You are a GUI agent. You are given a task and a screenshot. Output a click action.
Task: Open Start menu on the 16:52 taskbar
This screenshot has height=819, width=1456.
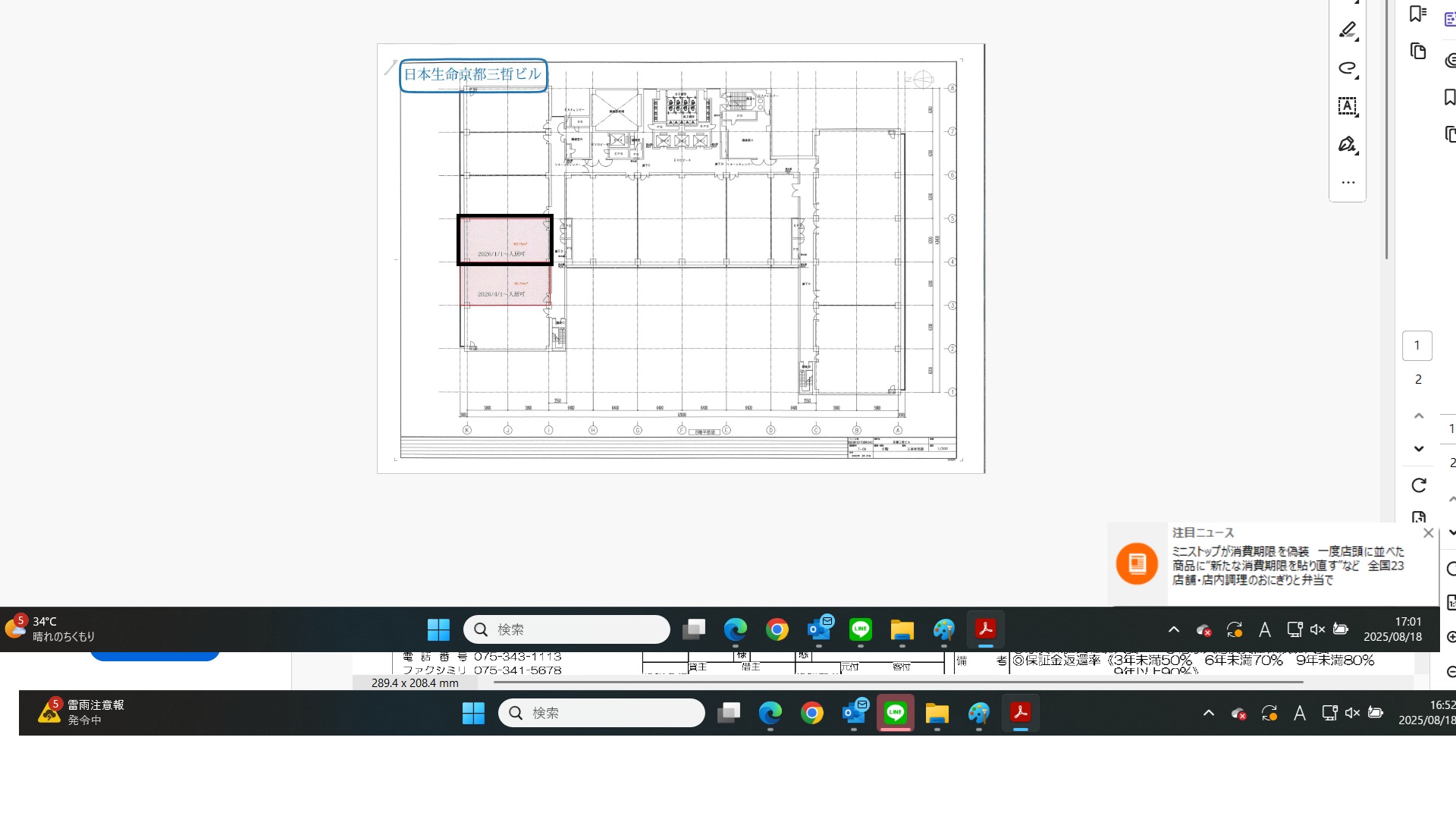(473, 713)
